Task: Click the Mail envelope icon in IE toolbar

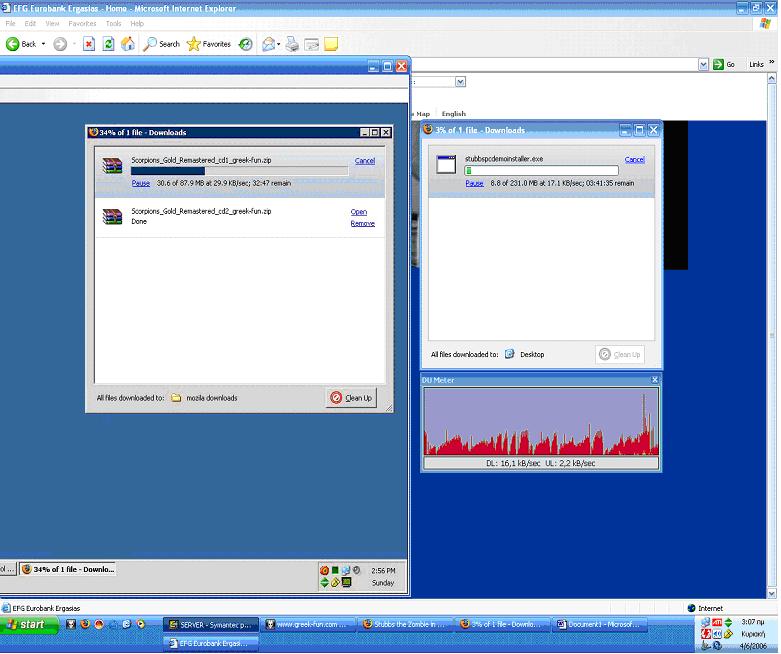Action: 268,44
